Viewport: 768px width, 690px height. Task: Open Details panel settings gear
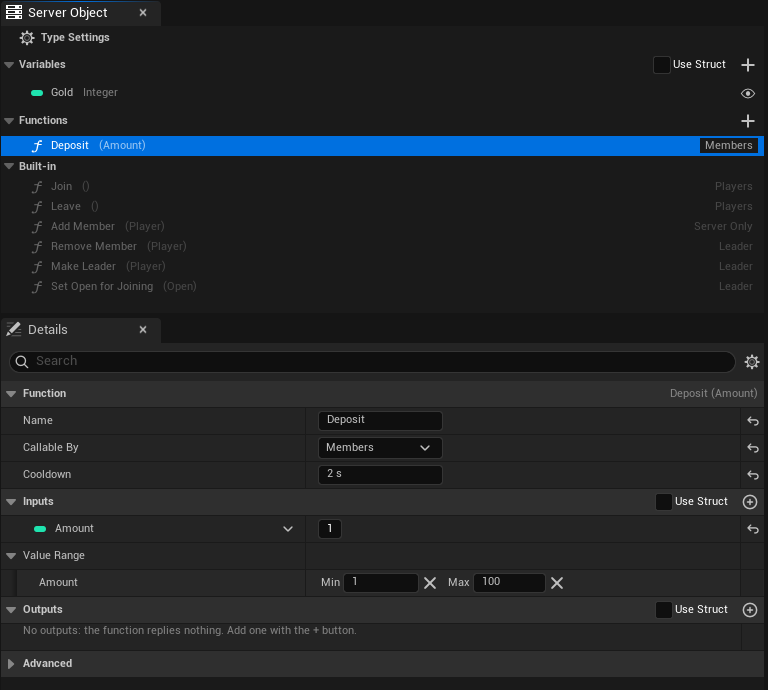pyautogui.click(x=752, y=362)
